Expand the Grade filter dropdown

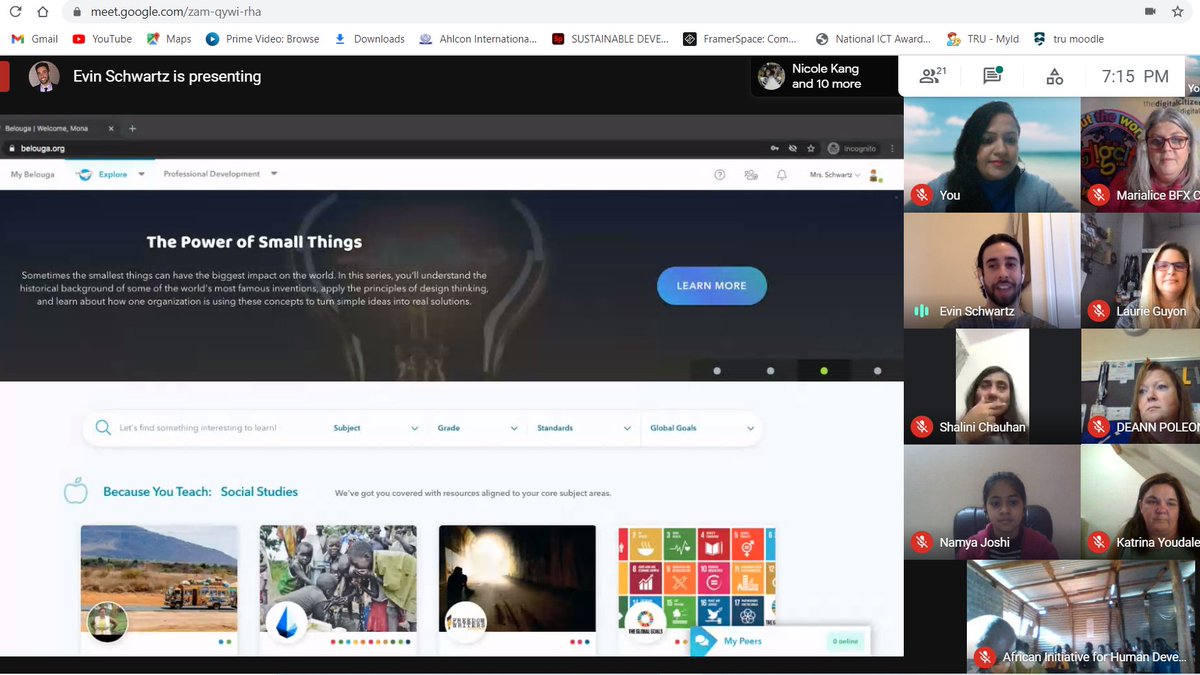(477, 428)
